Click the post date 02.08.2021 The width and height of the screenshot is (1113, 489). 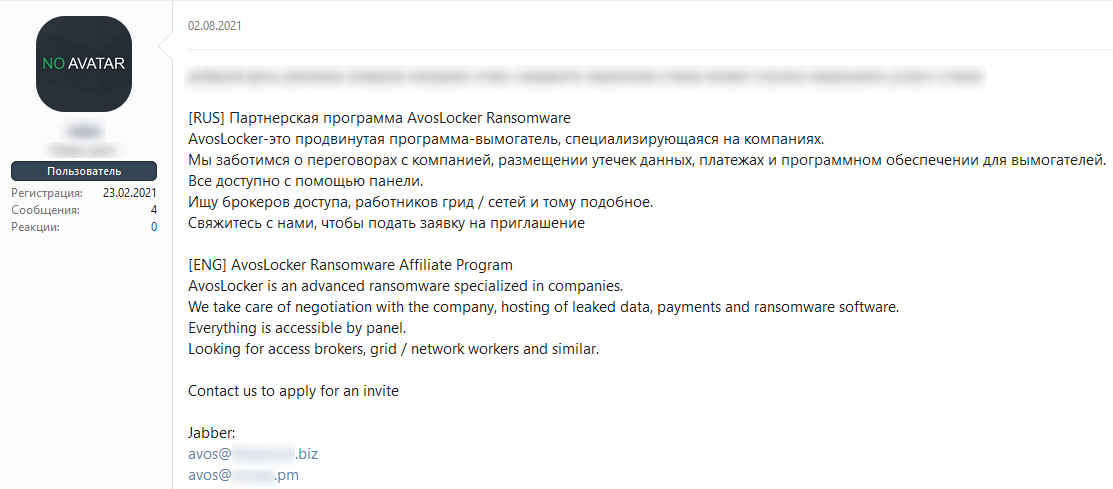215,26
